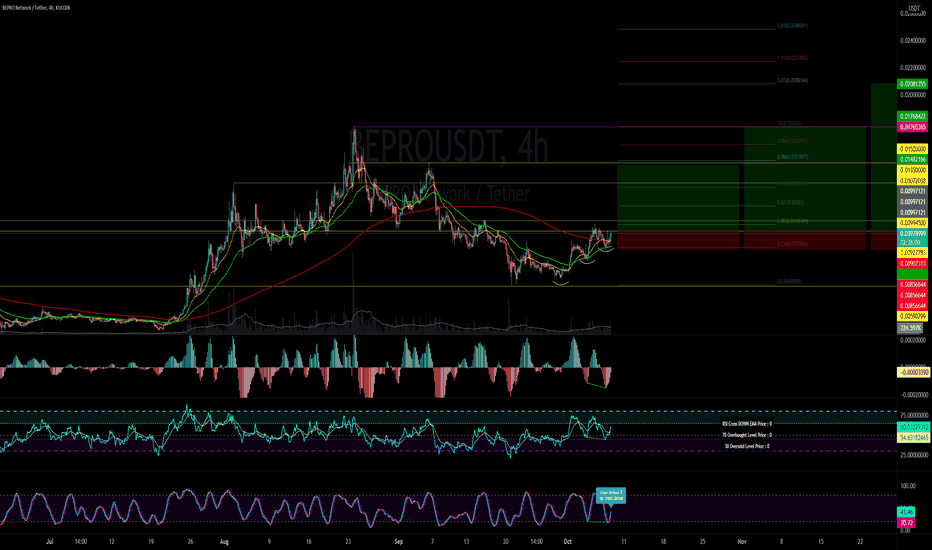Click the 0.236 Fibonacci retracement level label
The image size is (932, 550).
(x=792, y=244)
